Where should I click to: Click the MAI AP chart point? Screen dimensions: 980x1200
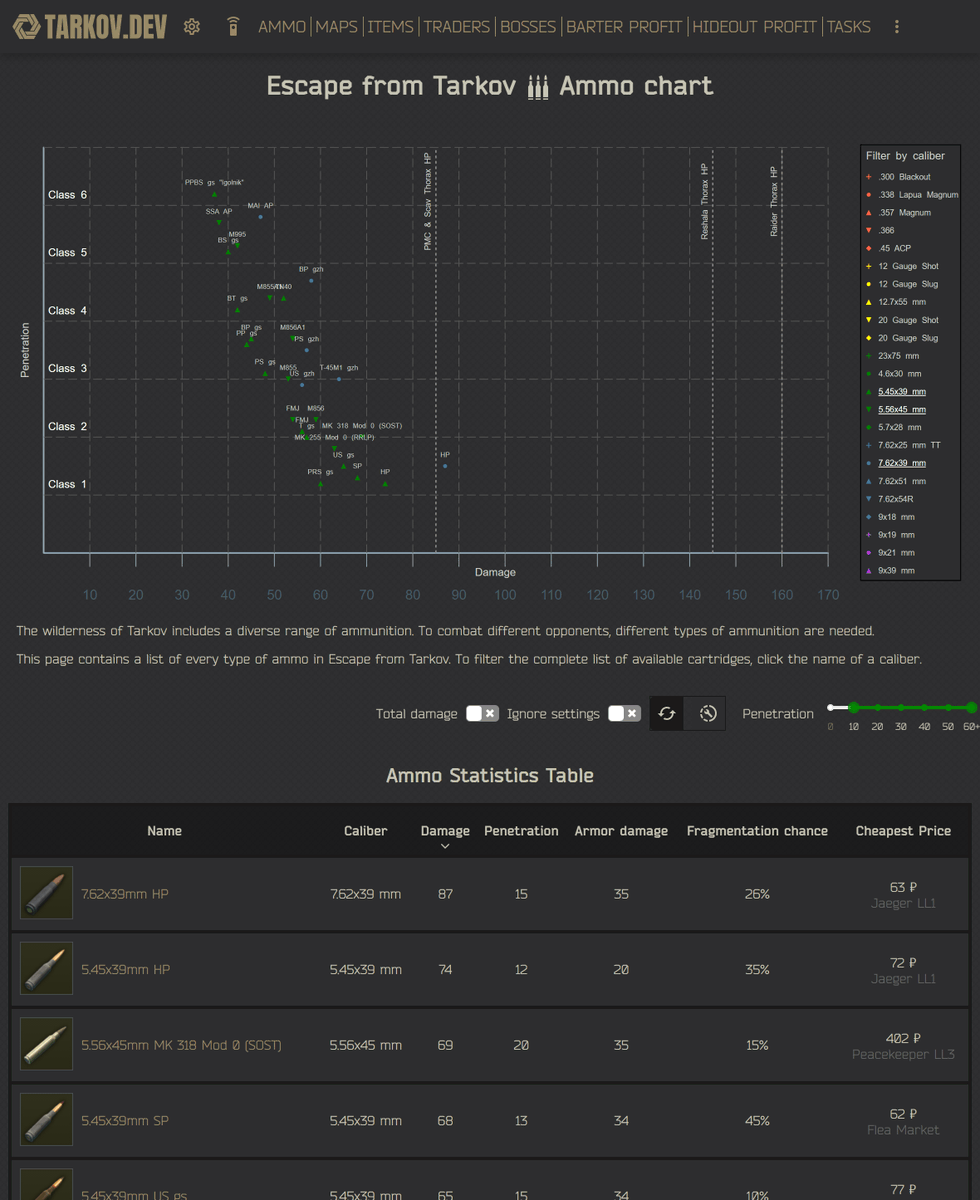(x=261, y=217)
